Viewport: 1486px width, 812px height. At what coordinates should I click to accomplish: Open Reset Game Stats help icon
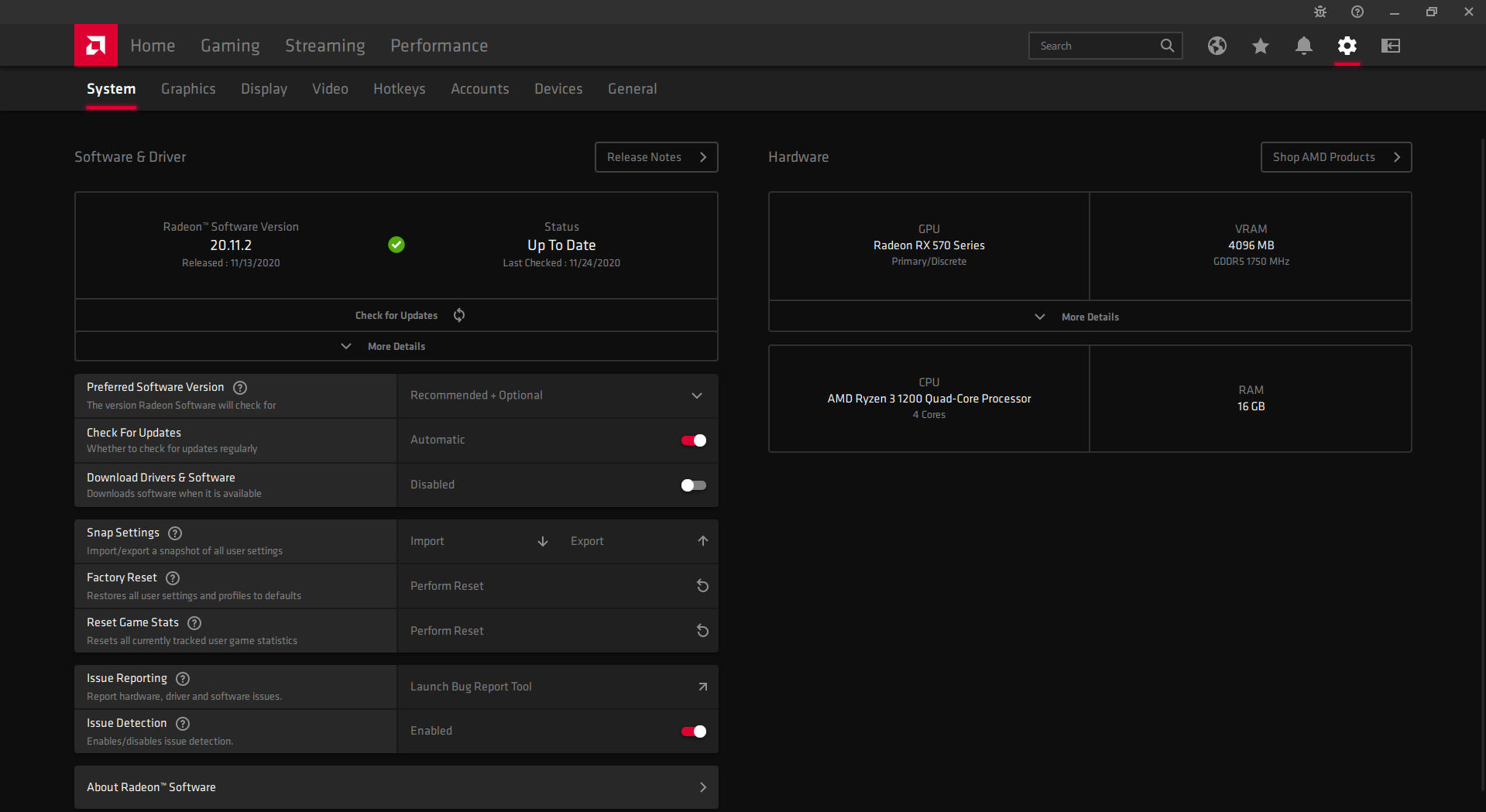coord(194,623)
